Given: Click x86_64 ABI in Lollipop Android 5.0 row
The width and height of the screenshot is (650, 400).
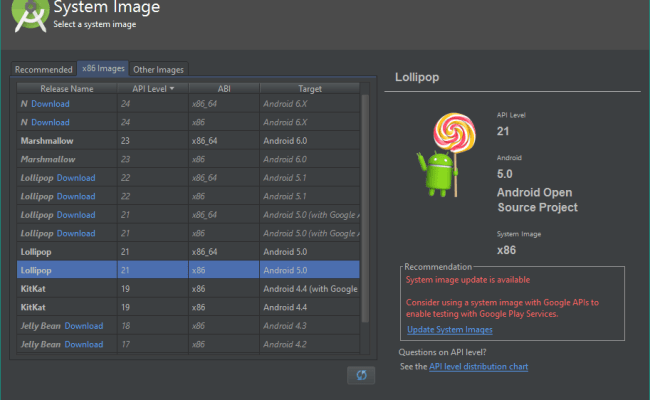Looking at the screenshot, I should coord(204,252).
